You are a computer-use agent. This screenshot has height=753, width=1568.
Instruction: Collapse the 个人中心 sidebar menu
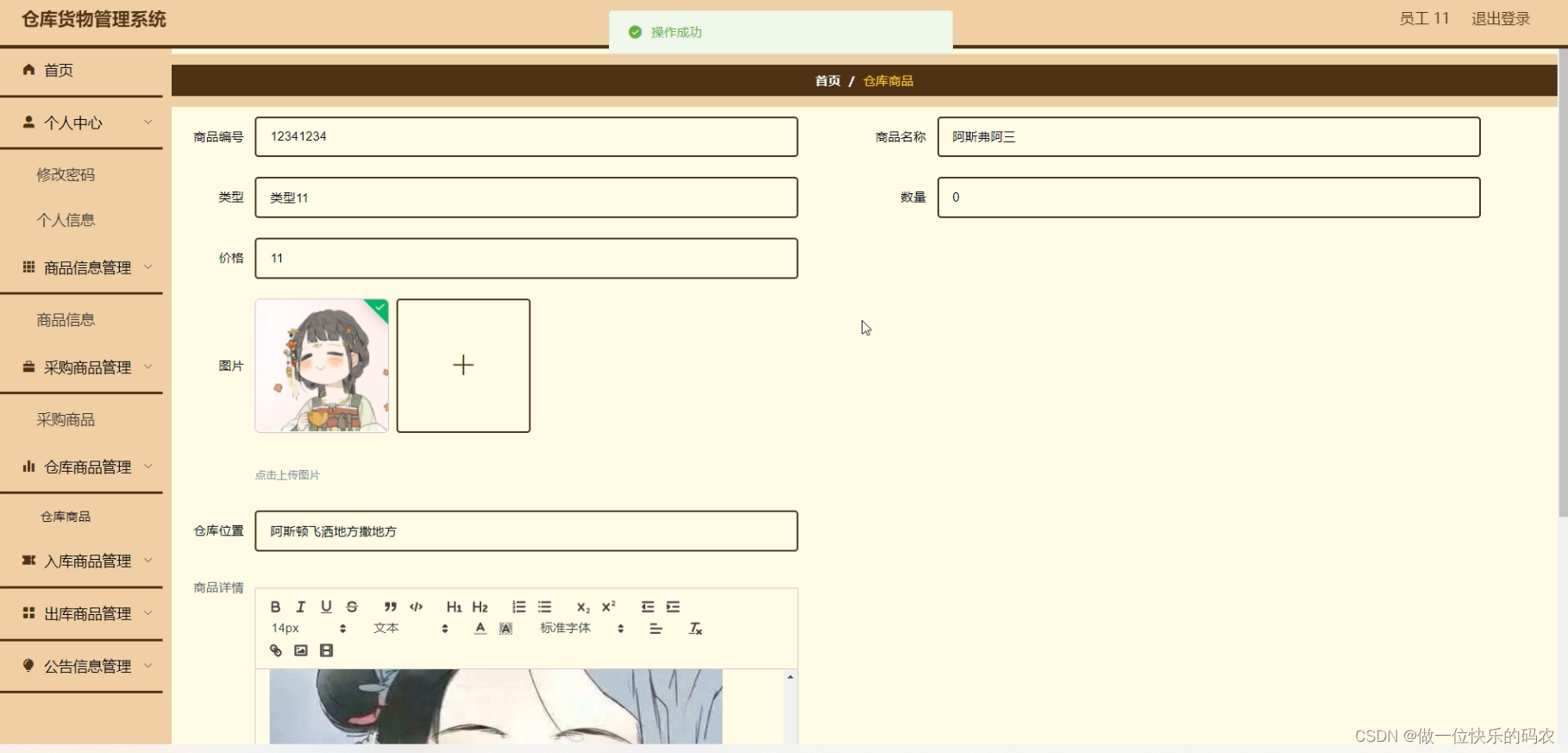[81, 123]
